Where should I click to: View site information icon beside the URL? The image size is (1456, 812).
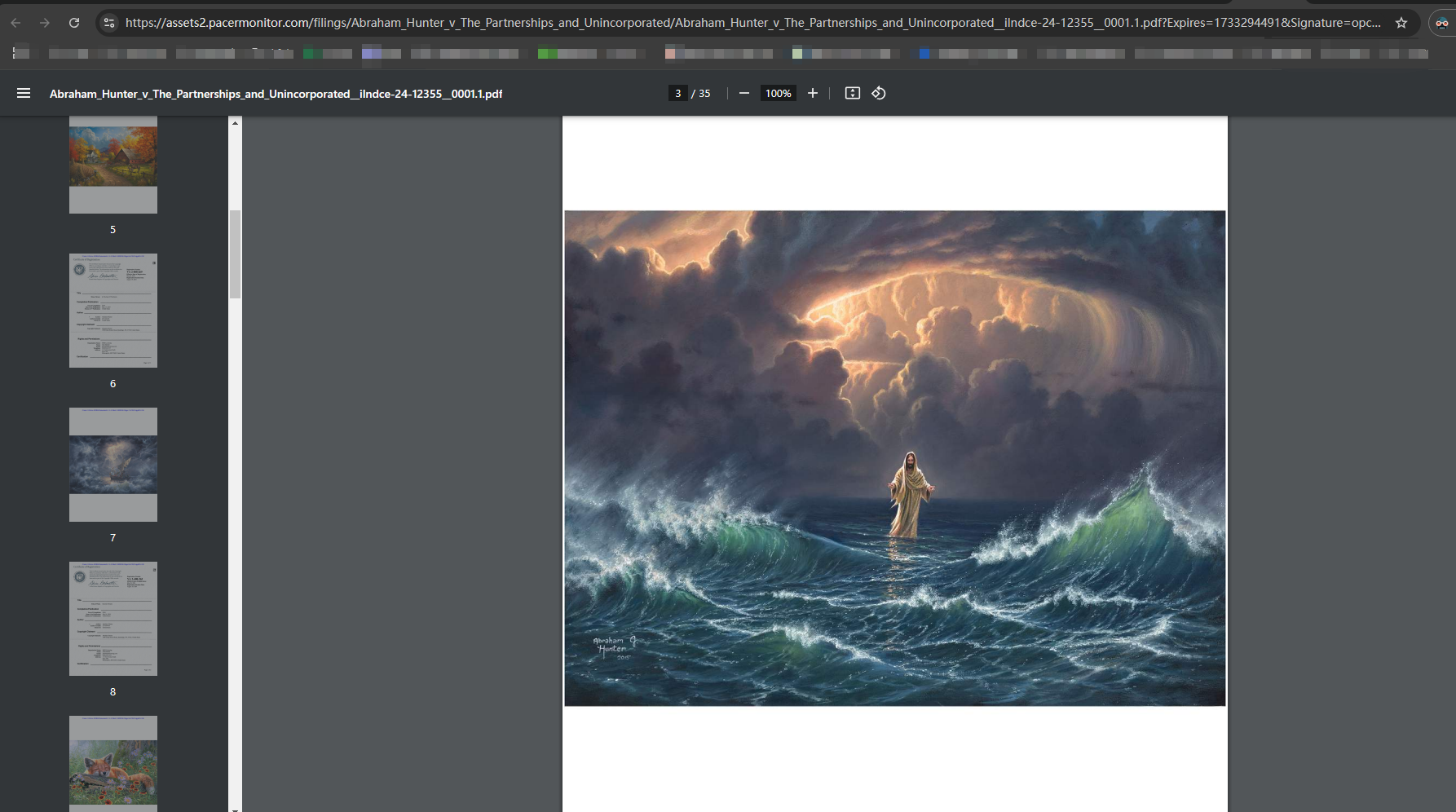[x=108, y=23]
